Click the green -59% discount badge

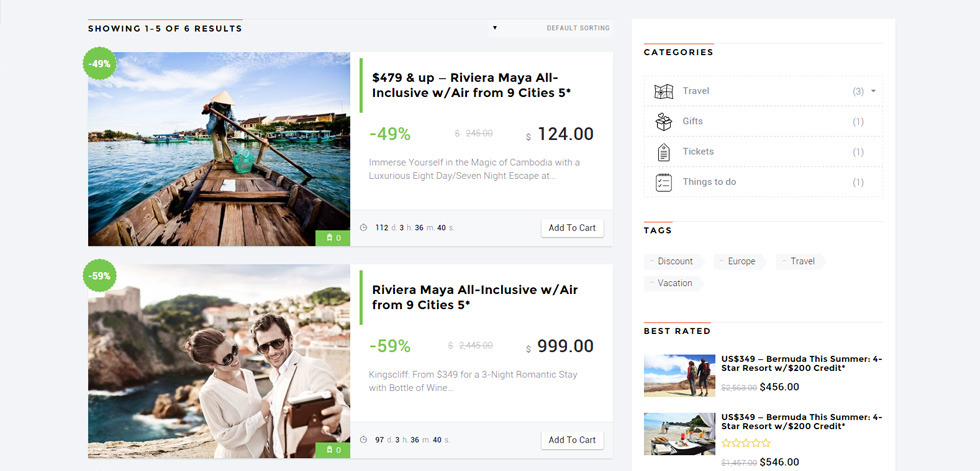pos(99,275)
